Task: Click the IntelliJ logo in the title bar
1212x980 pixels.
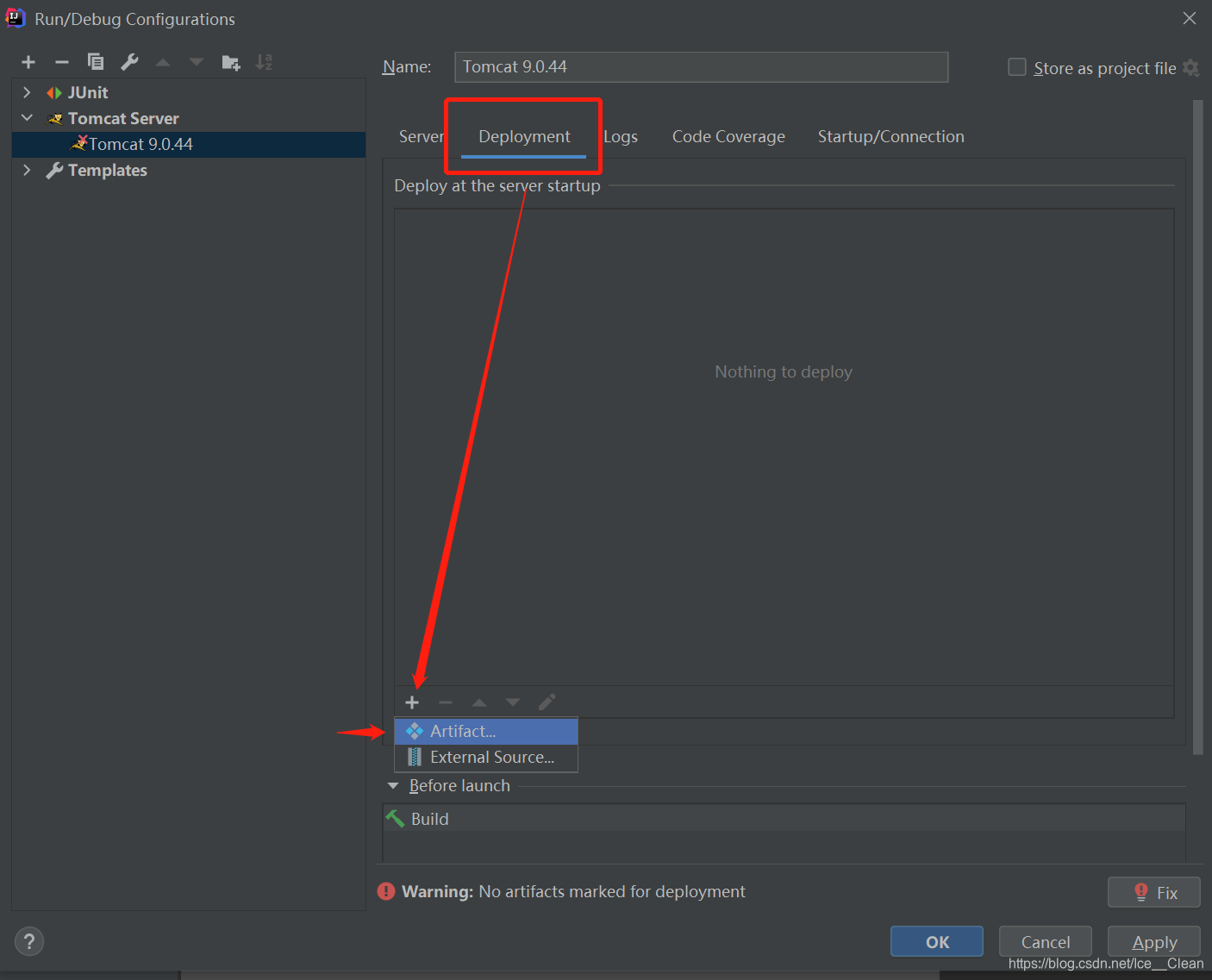Action: pos(16,18)
